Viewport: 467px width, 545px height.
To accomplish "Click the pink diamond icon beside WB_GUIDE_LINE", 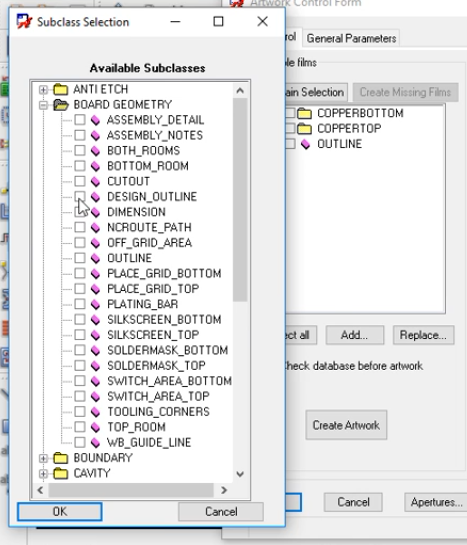I will coord(95,442).
